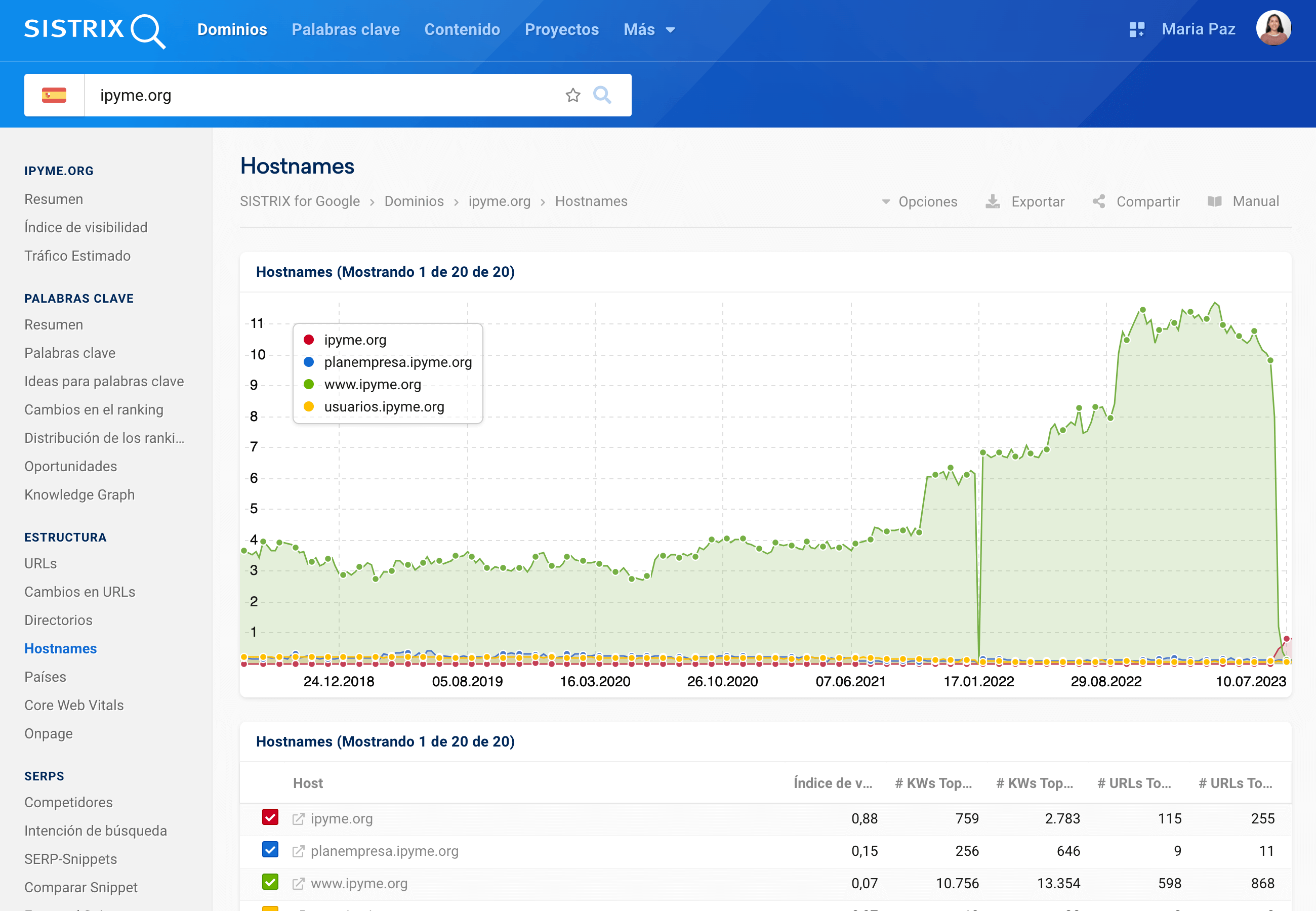Screen dimensions: 1316x911
Task: Click www.ipyme.org green legend dot in chart
Action: tap(309, 384)
